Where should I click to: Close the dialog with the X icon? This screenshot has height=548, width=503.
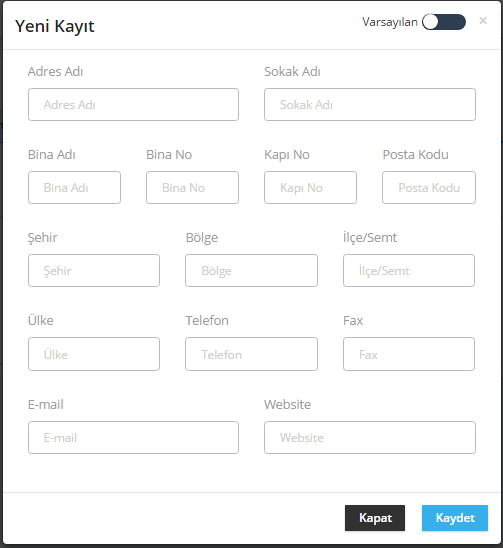coord(483,21)
